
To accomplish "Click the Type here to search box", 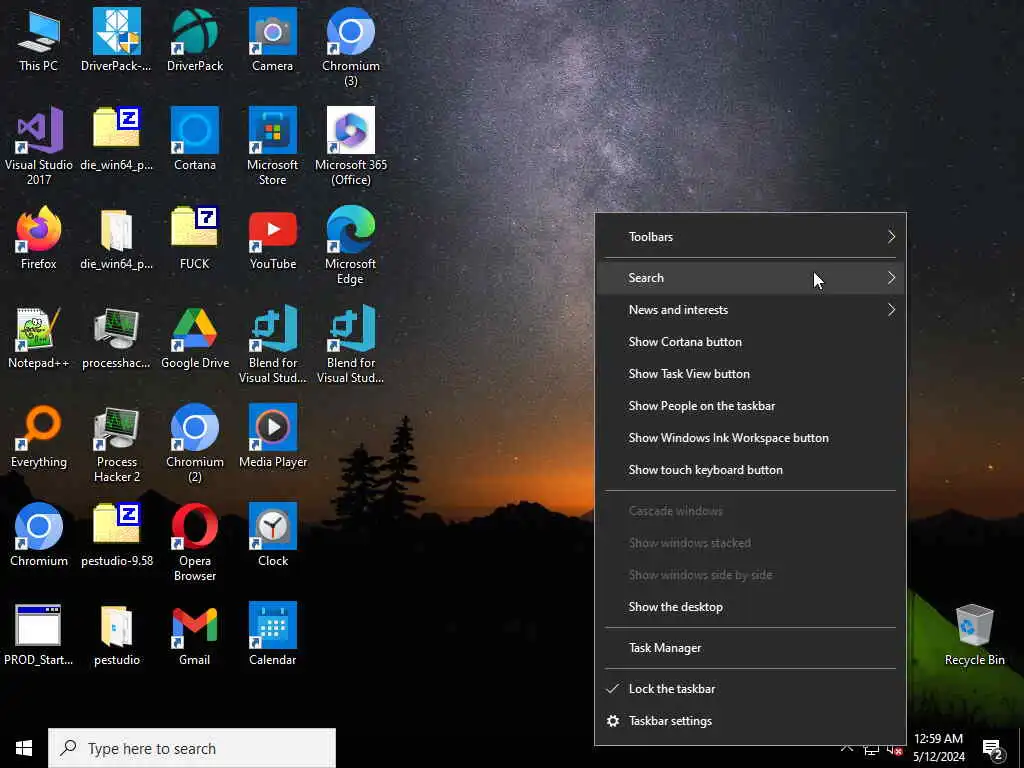I will coord(192,748).
